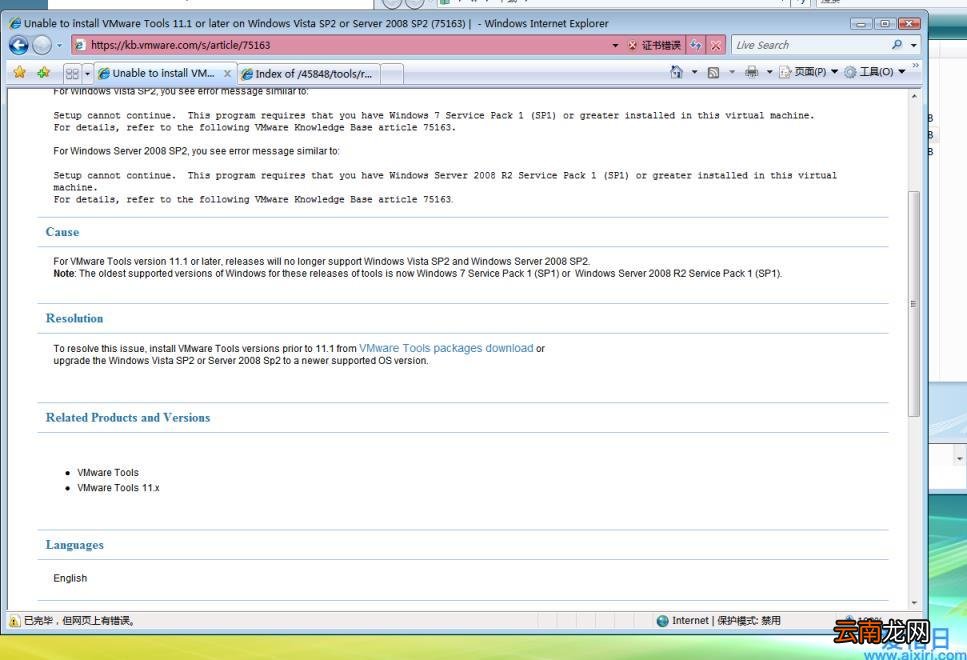This screenshot has height=660, width=967.
Task: Click the '已完毕，但网页上有错误' status text
Action: pyautogui.click(x=80, y=621)
